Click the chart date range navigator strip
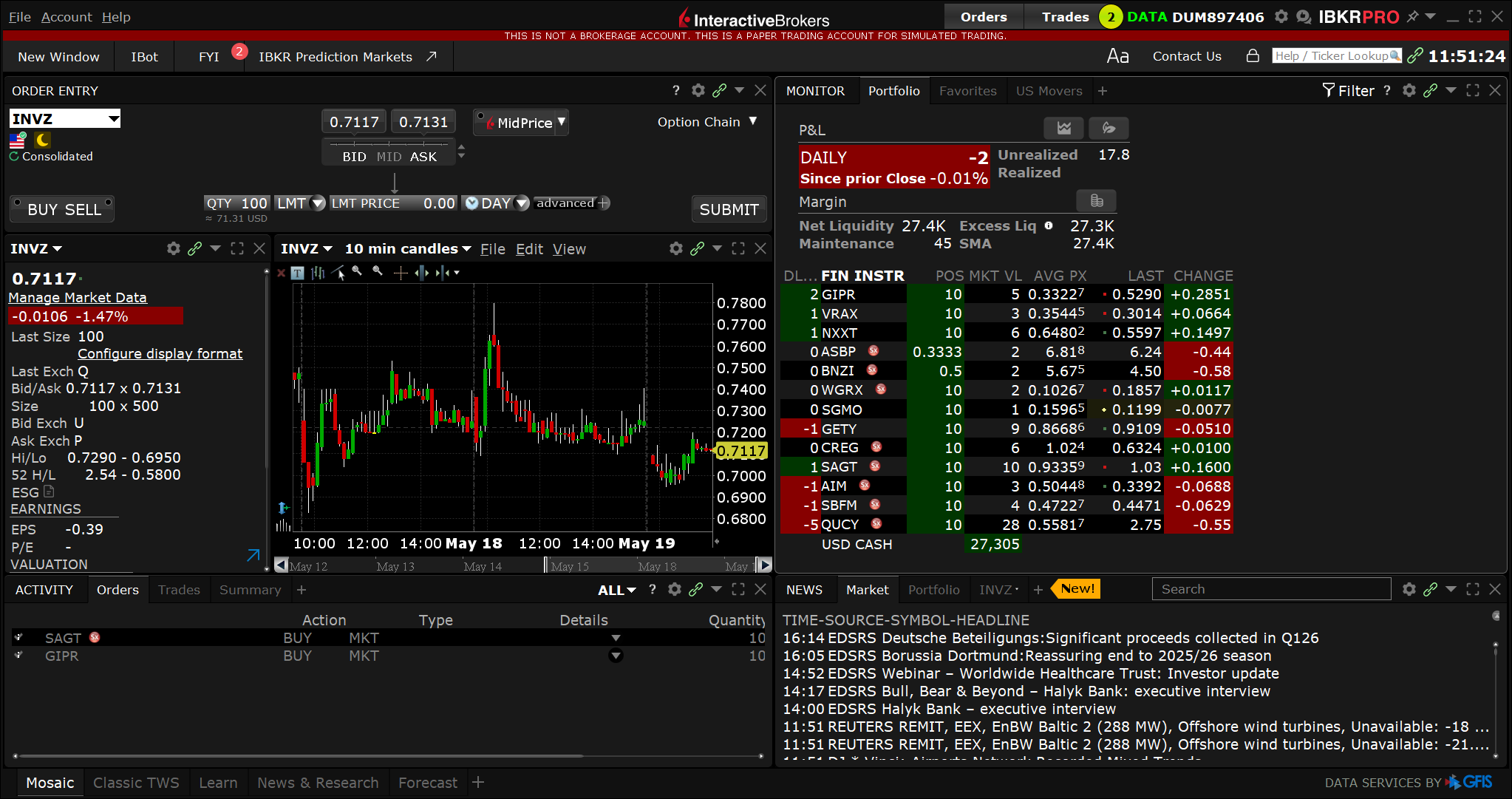 (x=523, y=565)
